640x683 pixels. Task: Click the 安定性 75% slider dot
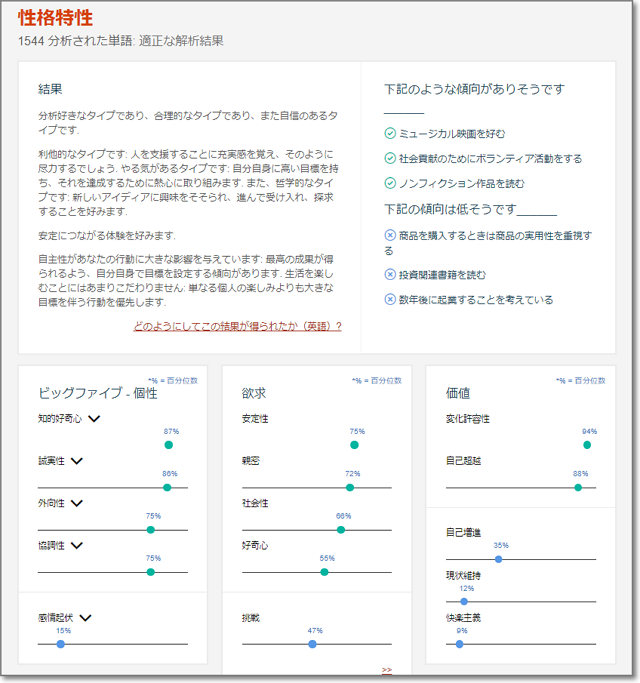click(x=355, y=444)
